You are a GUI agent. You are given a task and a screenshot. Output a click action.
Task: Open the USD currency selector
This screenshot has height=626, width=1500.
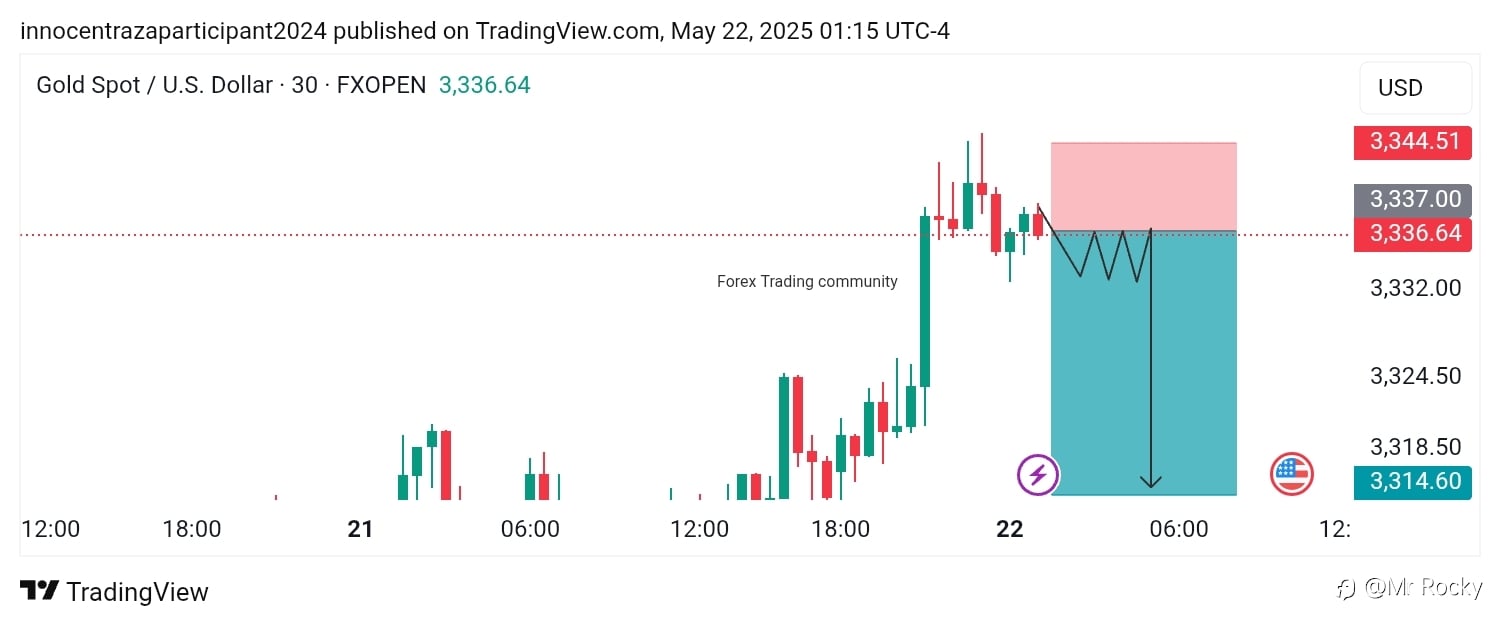(1415, 88)
